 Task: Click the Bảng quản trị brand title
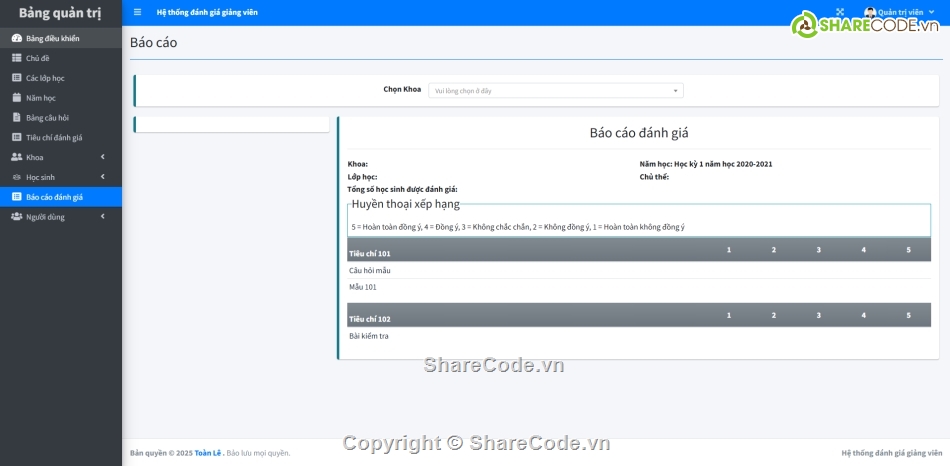(x=60, y=13)
